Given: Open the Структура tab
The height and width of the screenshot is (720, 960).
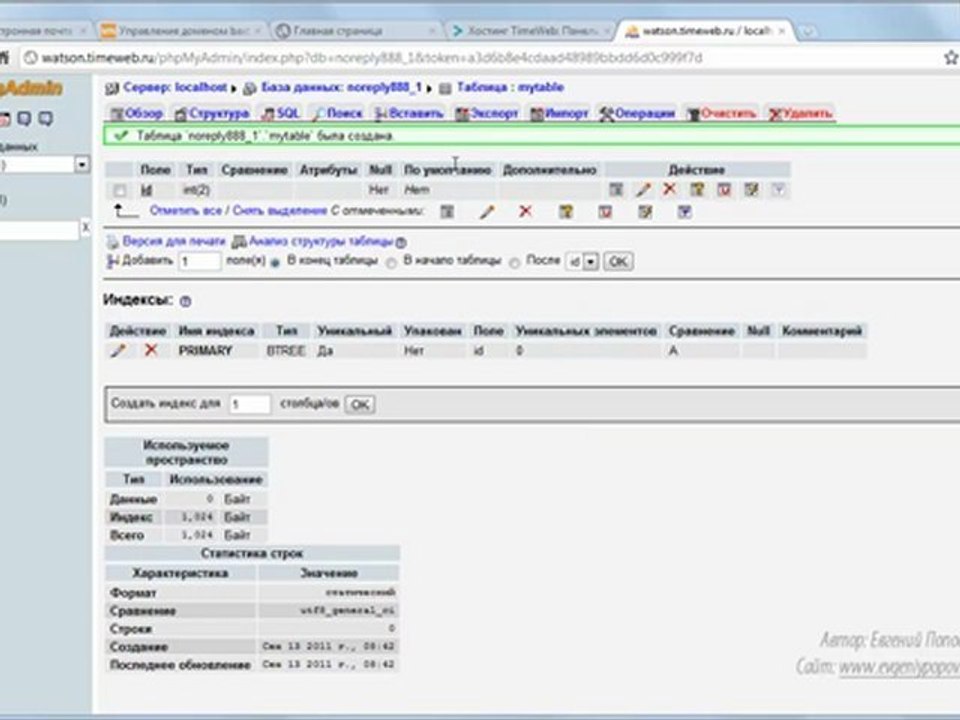Looking at the screenshot, I should click(212, 113).
